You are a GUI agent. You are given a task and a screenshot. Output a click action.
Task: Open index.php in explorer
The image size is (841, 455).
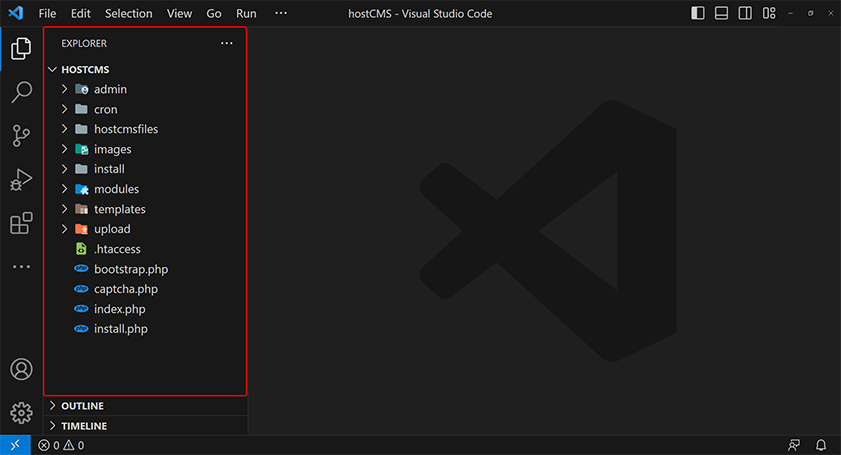pos(120,309)
